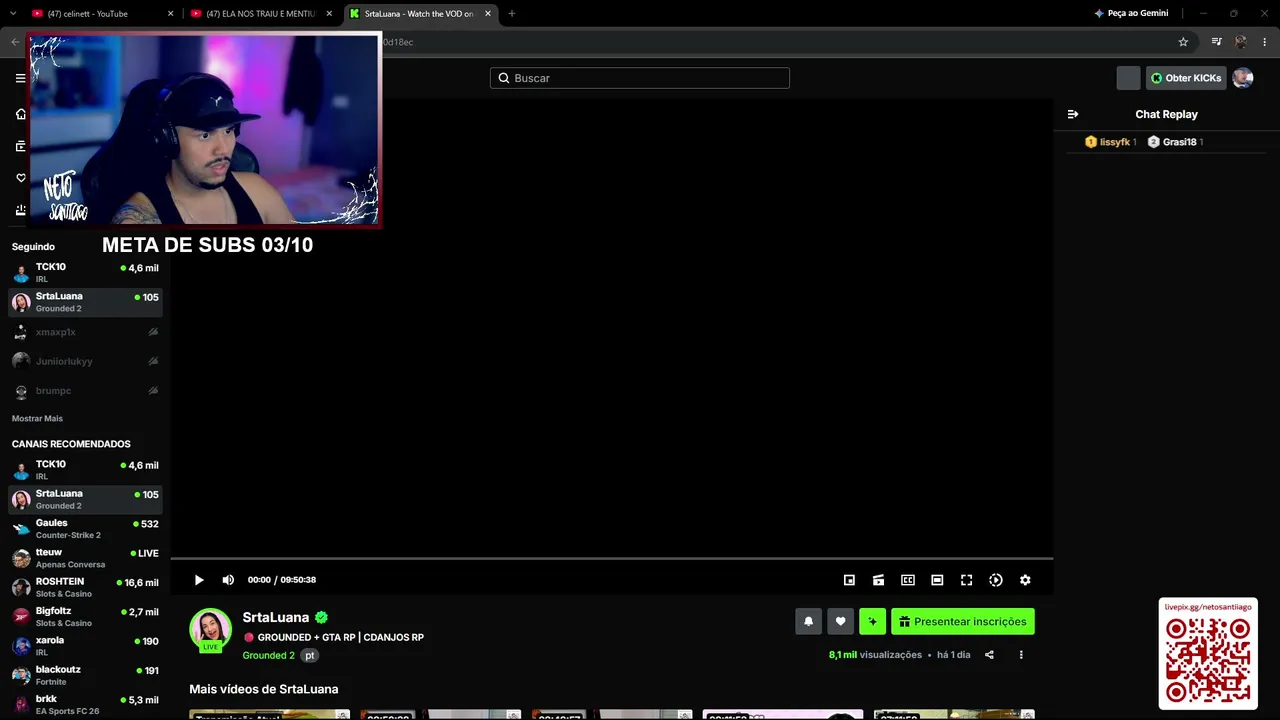
Task: Collapse the Chat Replay panel
Action: (x=1073, y=114)
